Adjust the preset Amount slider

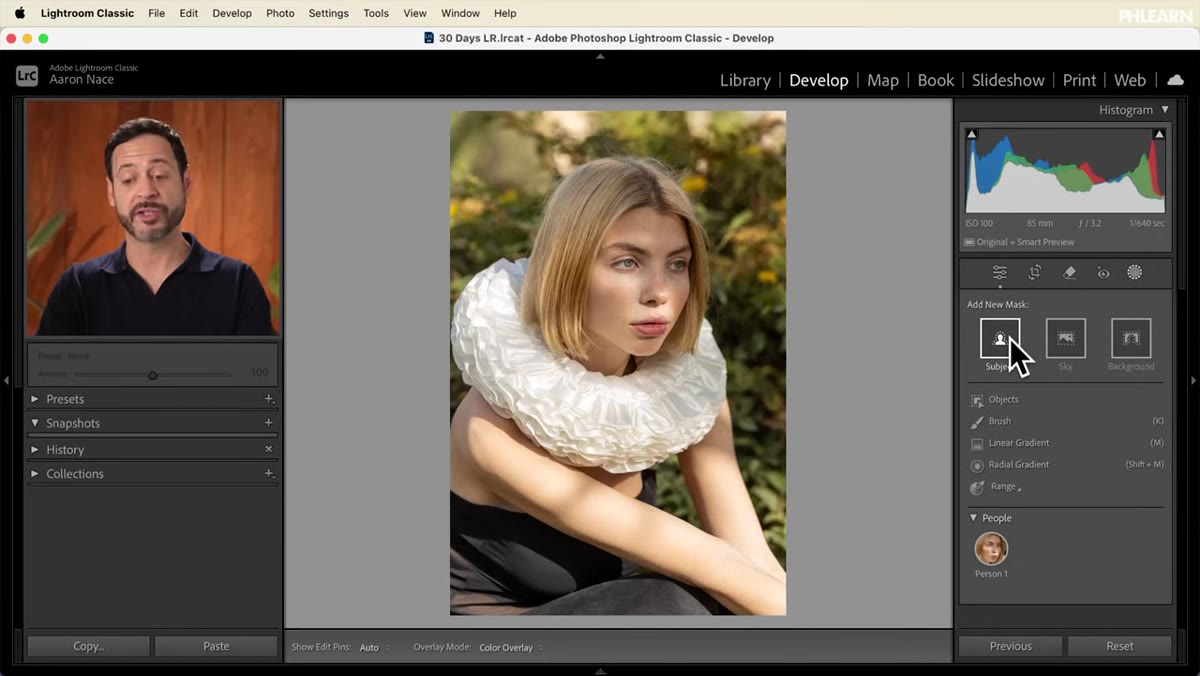tap(153, 375)
